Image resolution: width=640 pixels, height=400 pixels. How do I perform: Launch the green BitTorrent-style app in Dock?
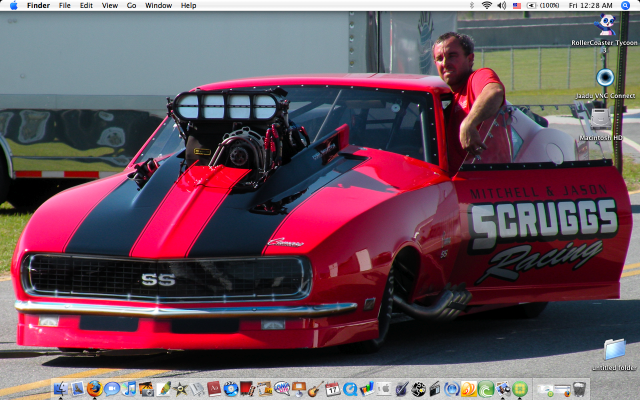[486, 388]
